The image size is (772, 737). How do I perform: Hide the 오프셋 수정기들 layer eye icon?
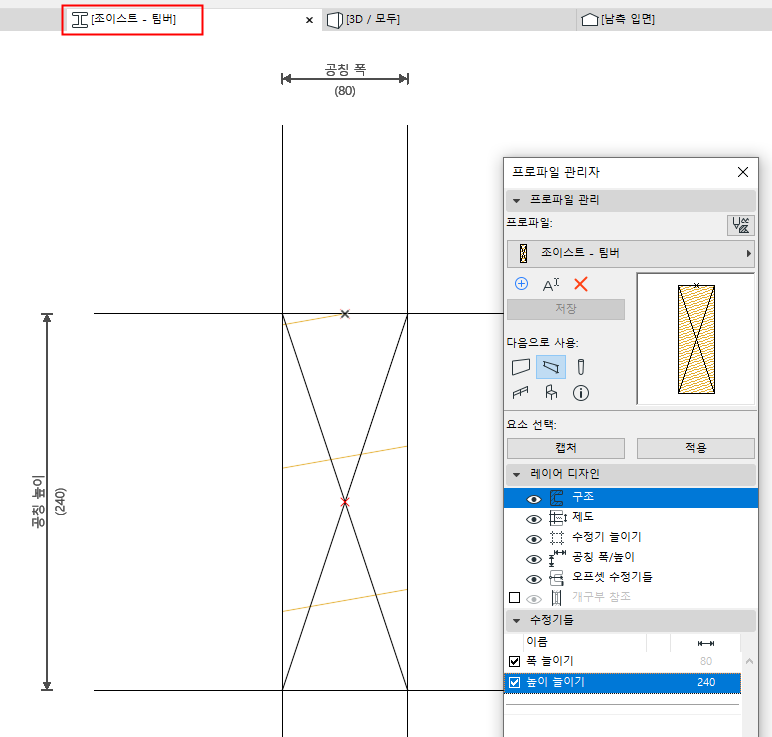[x=534, y=579]
